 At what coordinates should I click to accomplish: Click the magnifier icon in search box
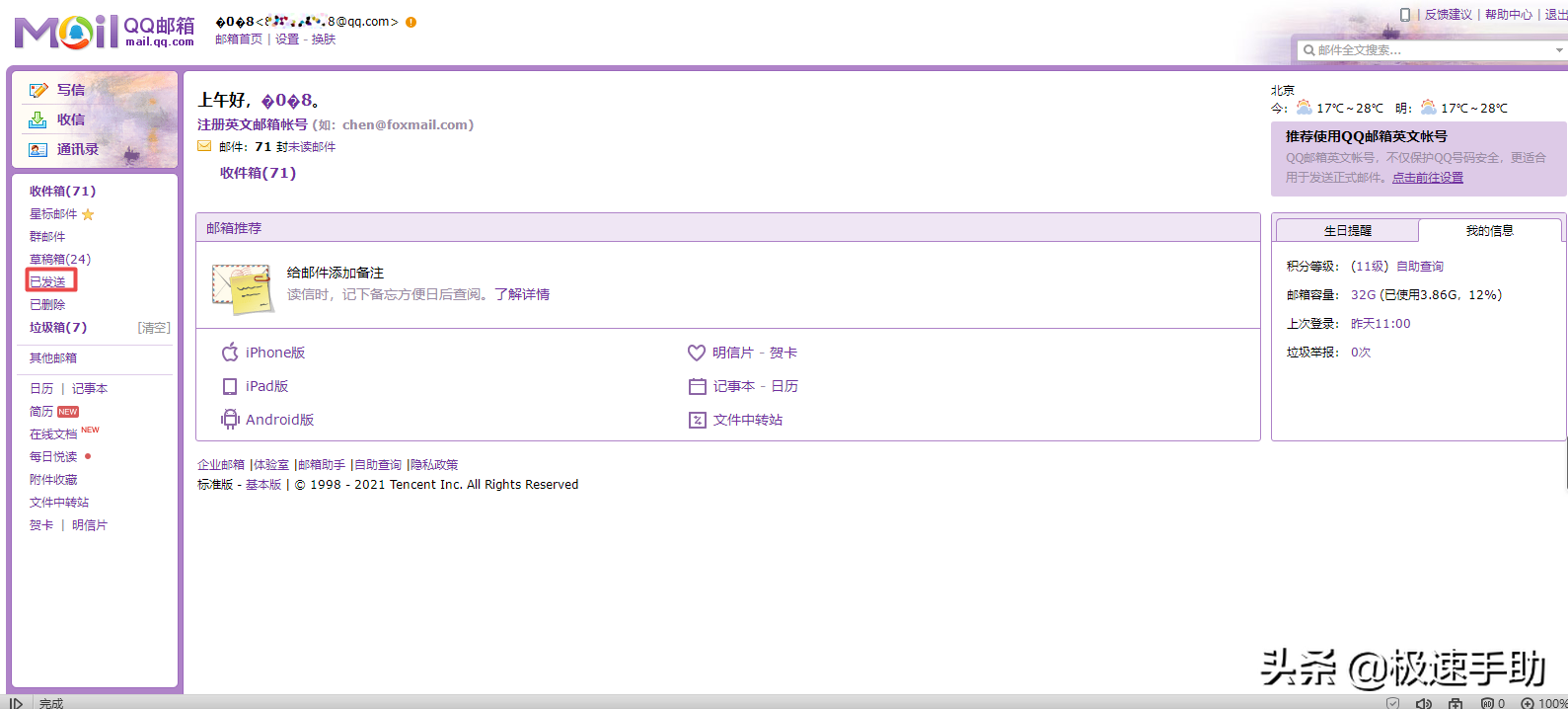pos(1308,50)
